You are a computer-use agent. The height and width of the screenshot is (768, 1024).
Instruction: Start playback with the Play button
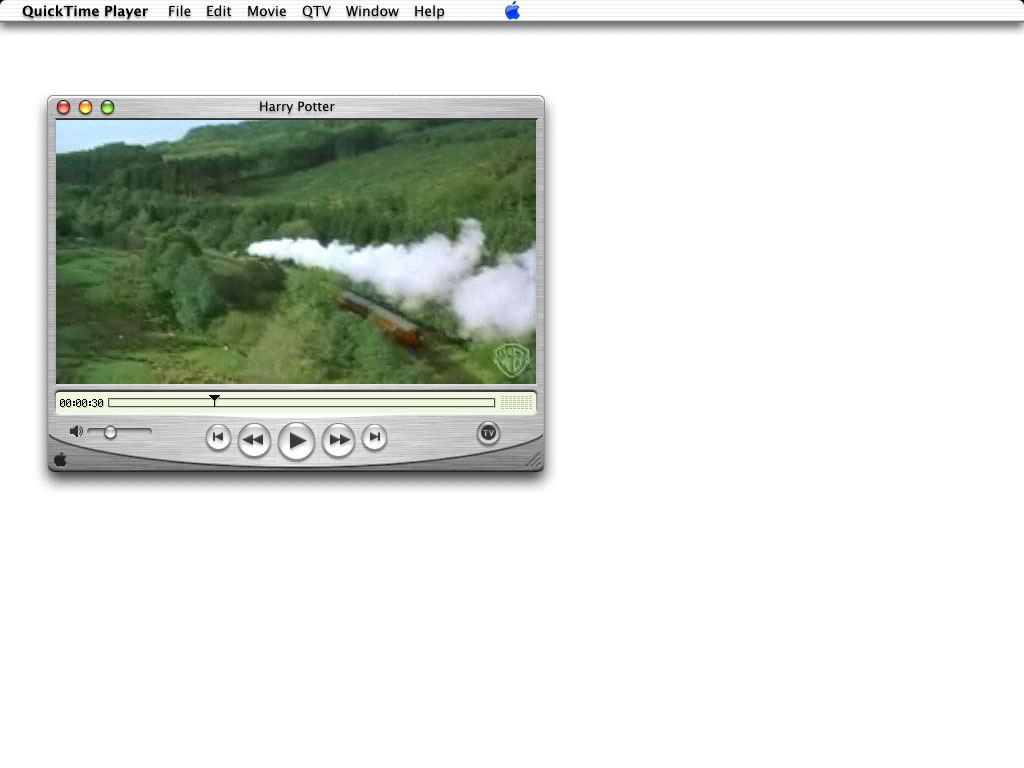click(296, 441)
